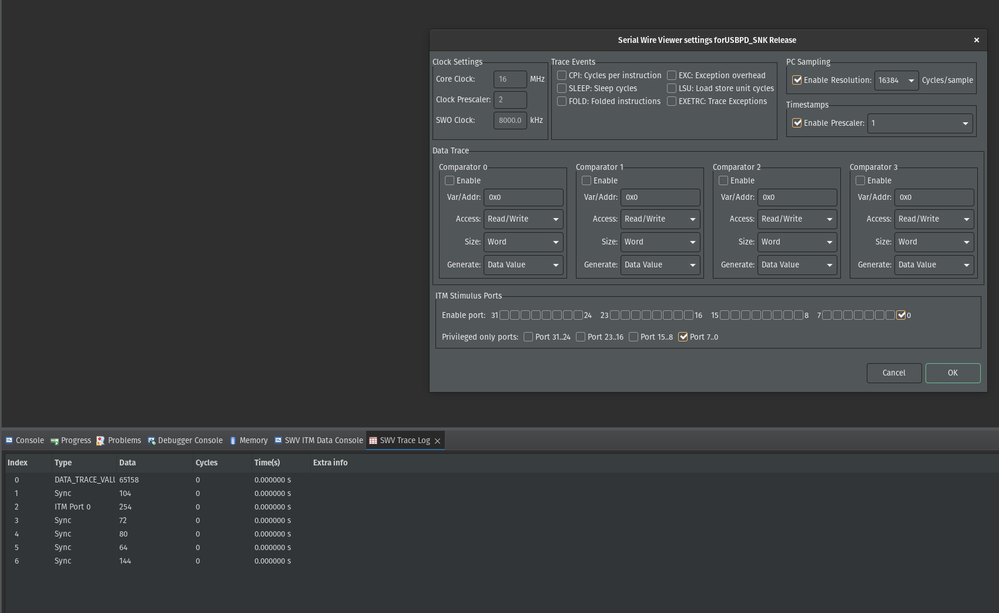
Task: Click the Memory tab icon
Action: coord(233,440)
